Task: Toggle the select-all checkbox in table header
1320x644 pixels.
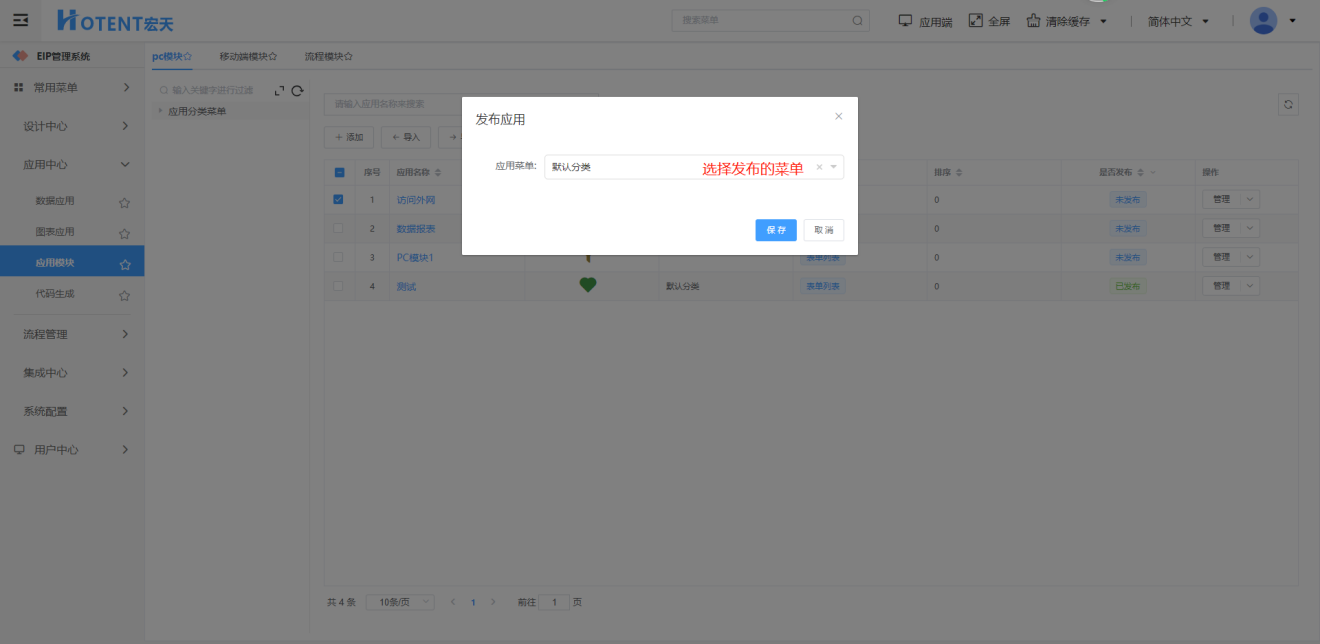Action: [339, 172]
